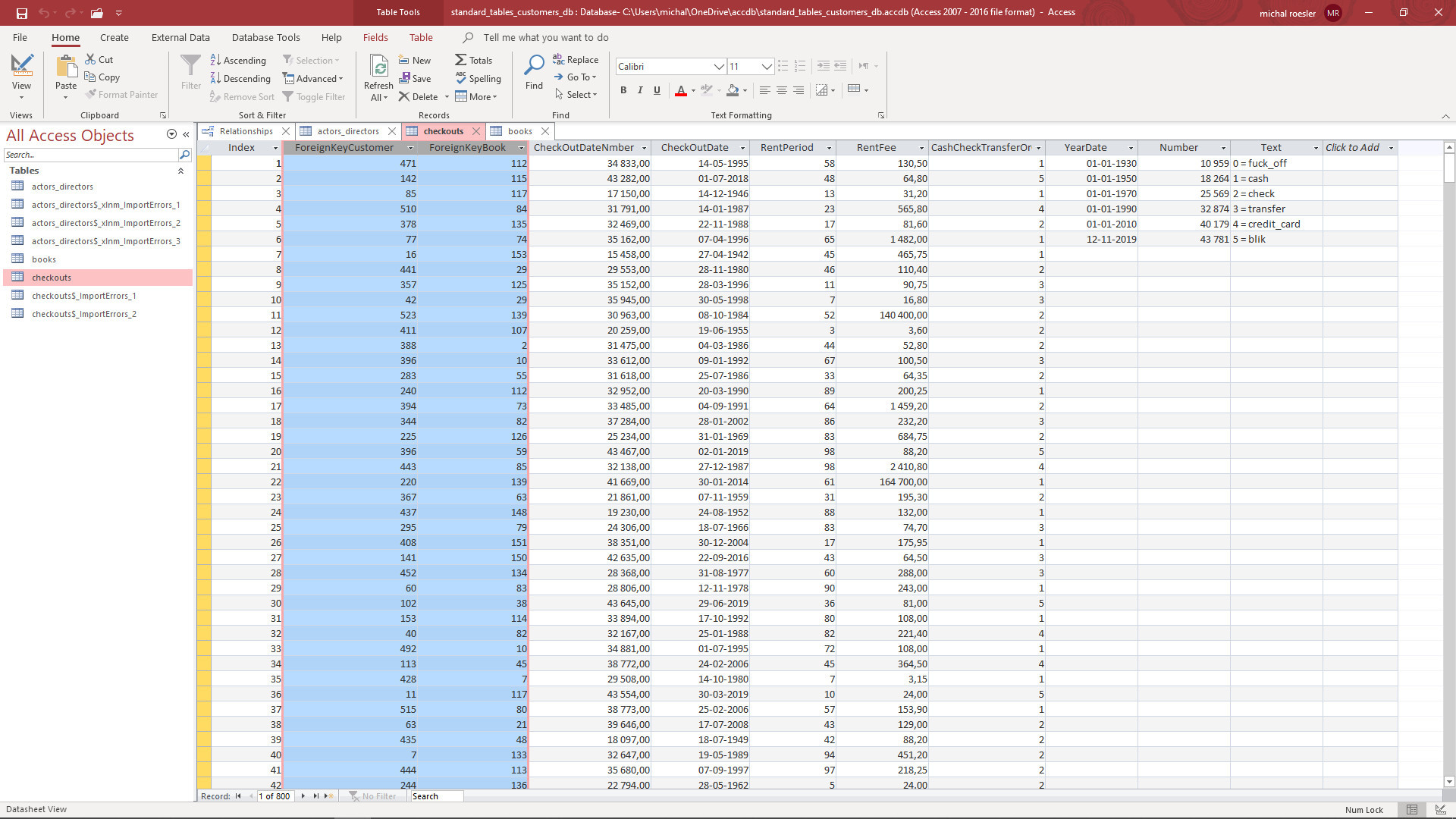
Task: Open the ForeignKeyCustomer column dropdown arrow
Action: [x=410, y=148]
